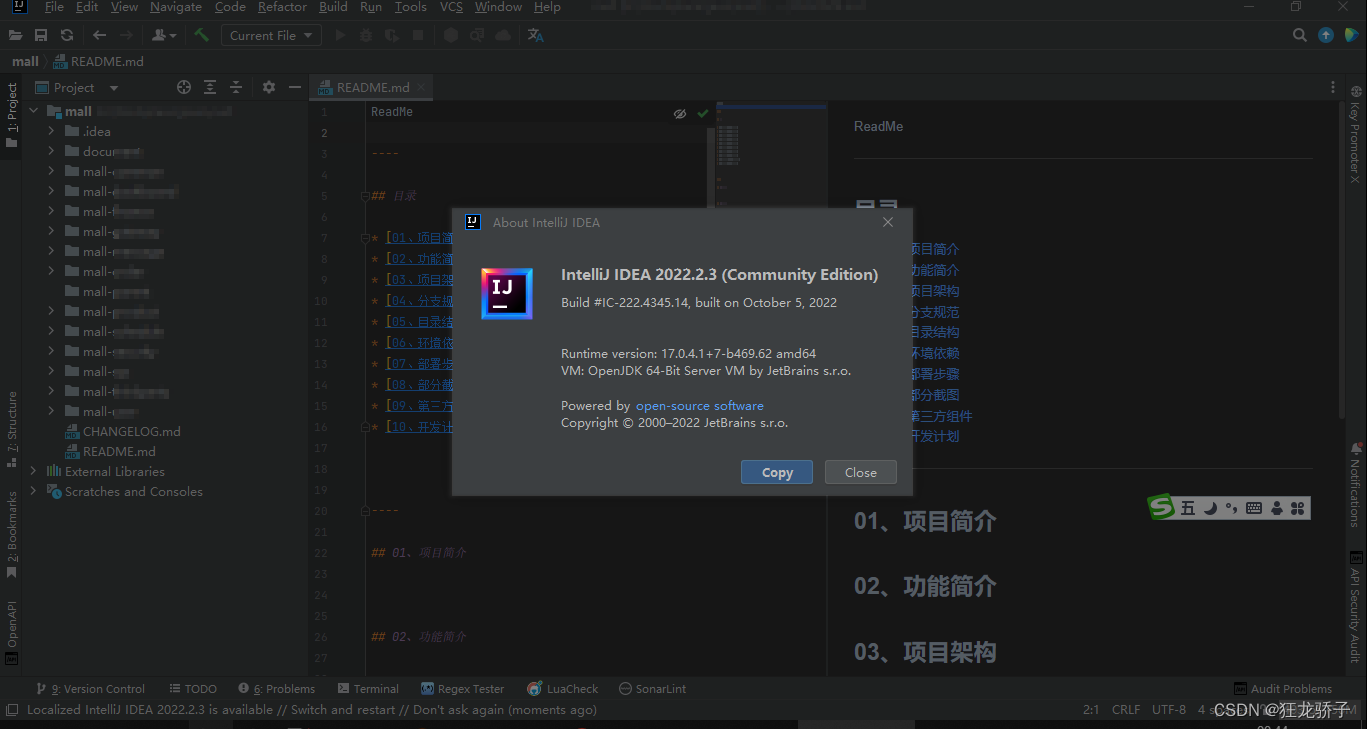Screen dimensions: 1367x729
Task: Click the colorful toolbox icon at top right
Action: 1351,35
